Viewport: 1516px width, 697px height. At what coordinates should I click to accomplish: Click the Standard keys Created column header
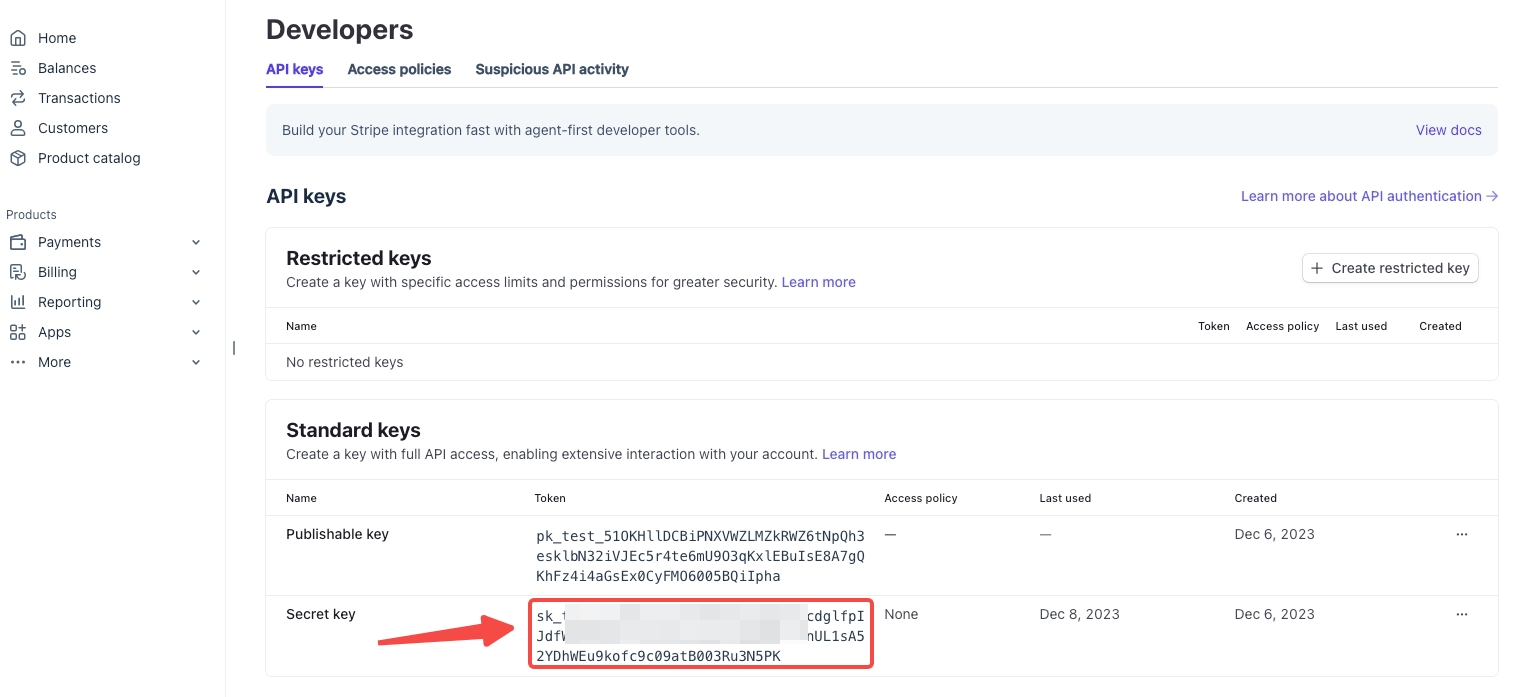coord(1255,498)
